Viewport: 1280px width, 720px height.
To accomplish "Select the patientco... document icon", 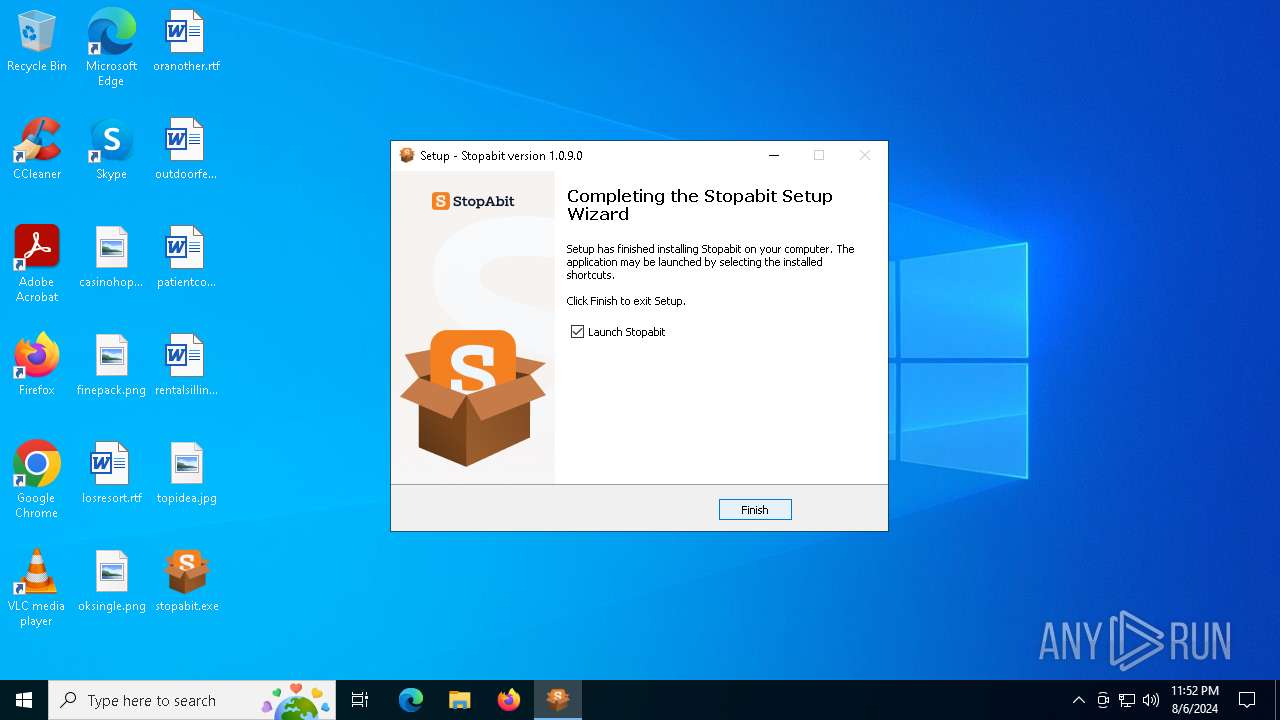I will pyautogui.click(x=186, y=257).
